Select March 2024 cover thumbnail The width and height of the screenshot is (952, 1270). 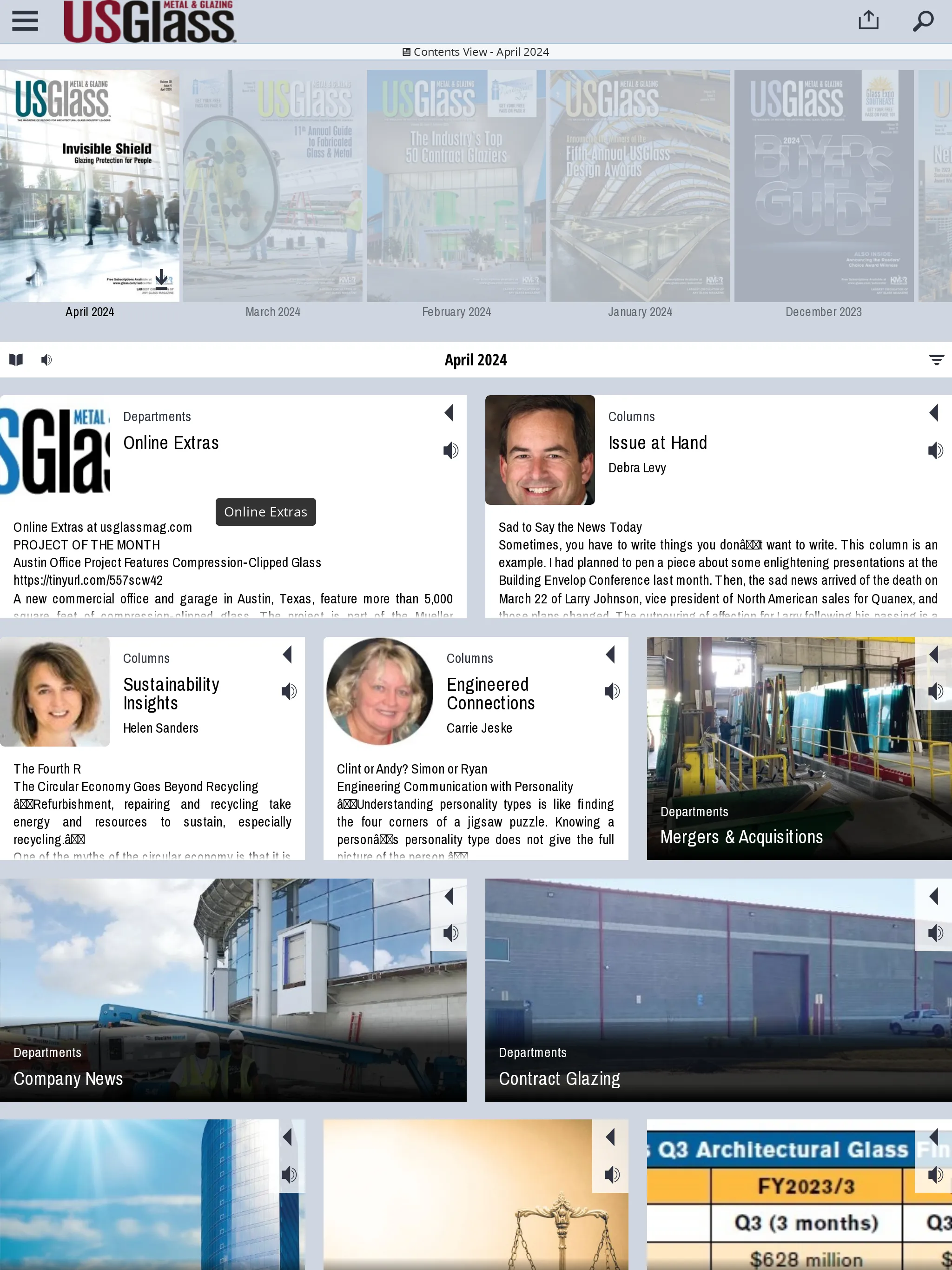[273, 186]
